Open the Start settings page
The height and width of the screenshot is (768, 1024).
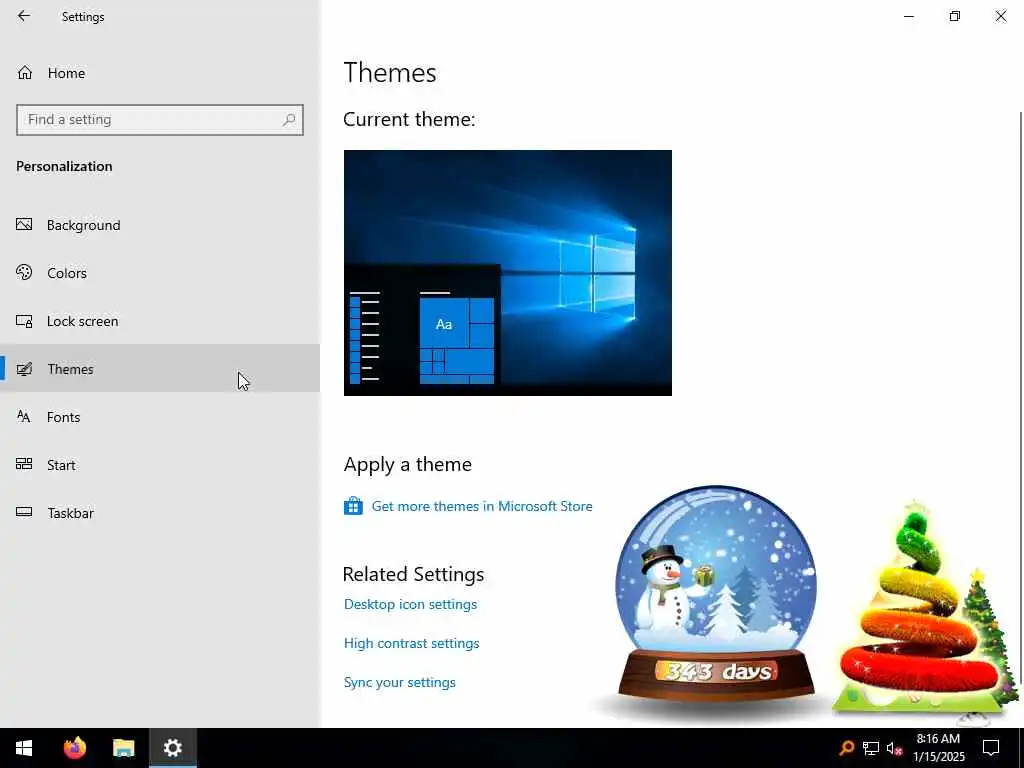(159, 465)
